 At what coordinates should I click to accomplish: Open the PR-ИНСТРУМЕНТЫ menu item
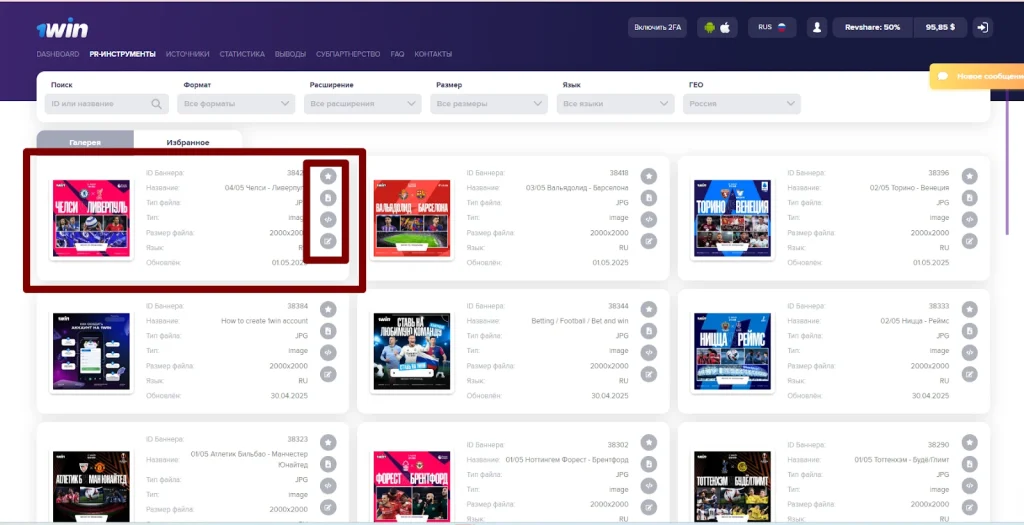tap(123, 54)
